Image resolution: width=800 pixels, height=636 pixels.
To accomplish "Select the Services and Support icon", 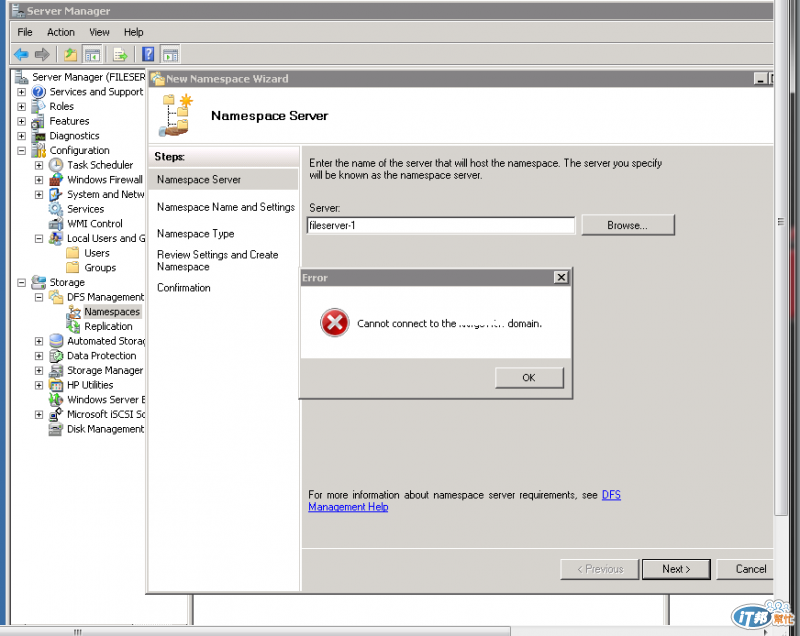I will click(39, 92).
